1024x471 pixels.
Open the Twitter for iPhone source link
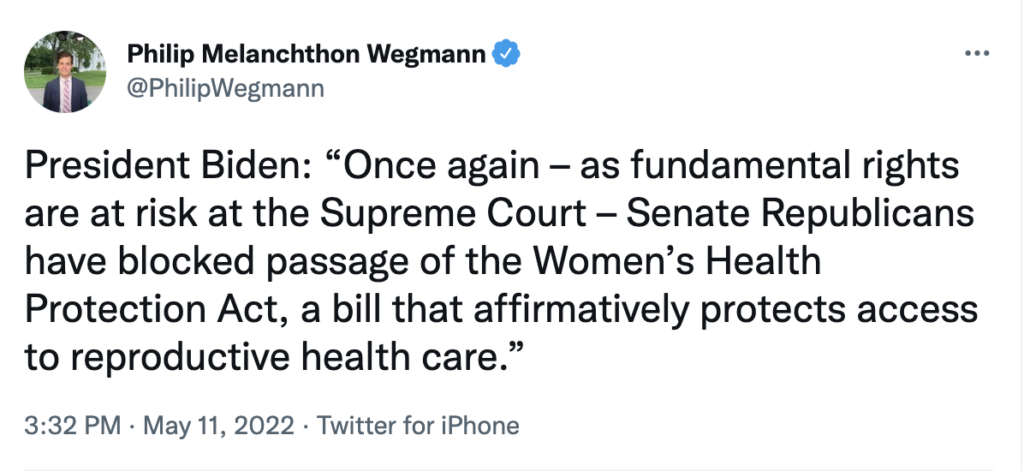click(418, 425)
